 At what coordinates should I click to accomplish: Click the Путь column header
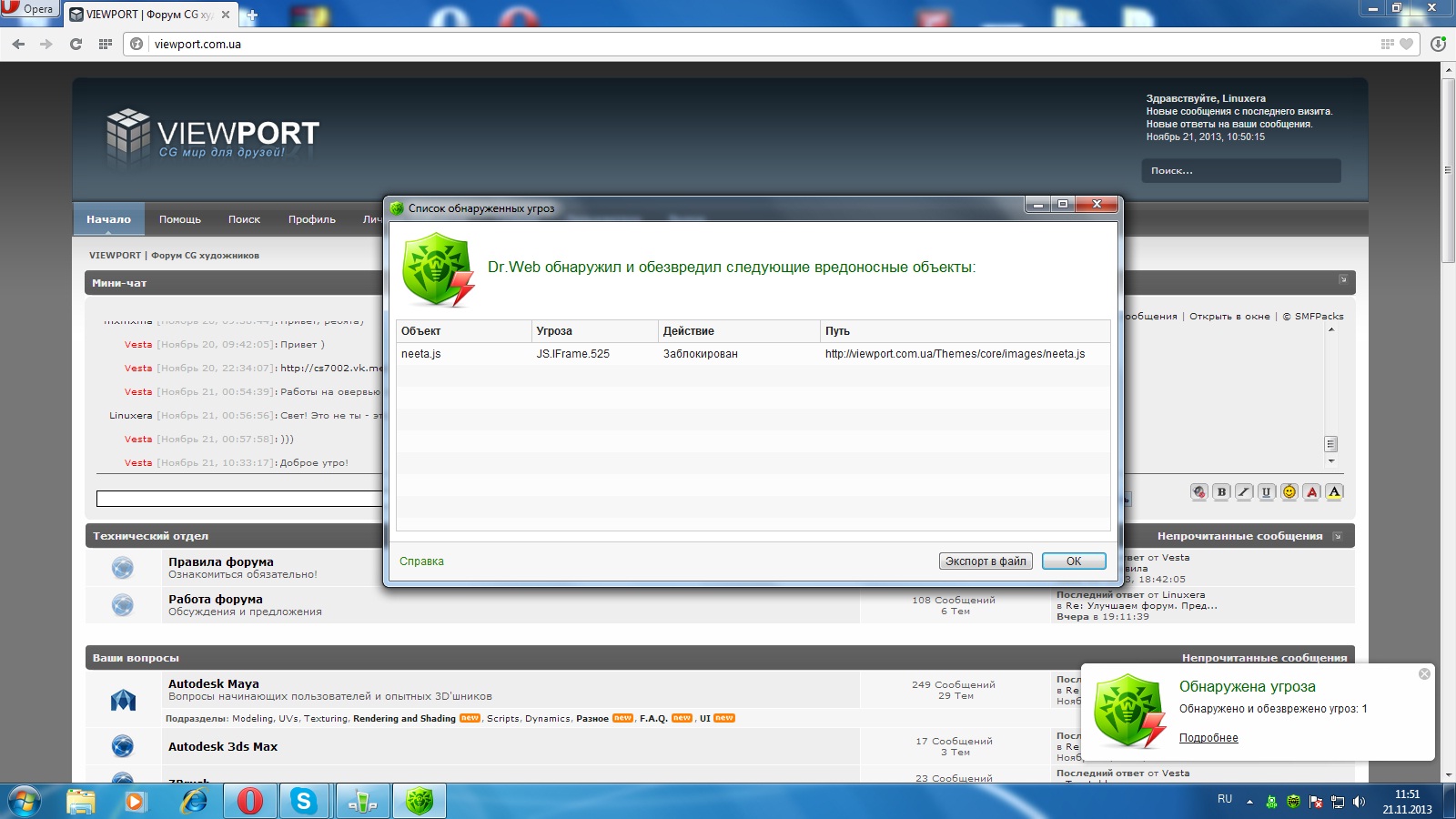pyautogui.click(x=965, y=331)
